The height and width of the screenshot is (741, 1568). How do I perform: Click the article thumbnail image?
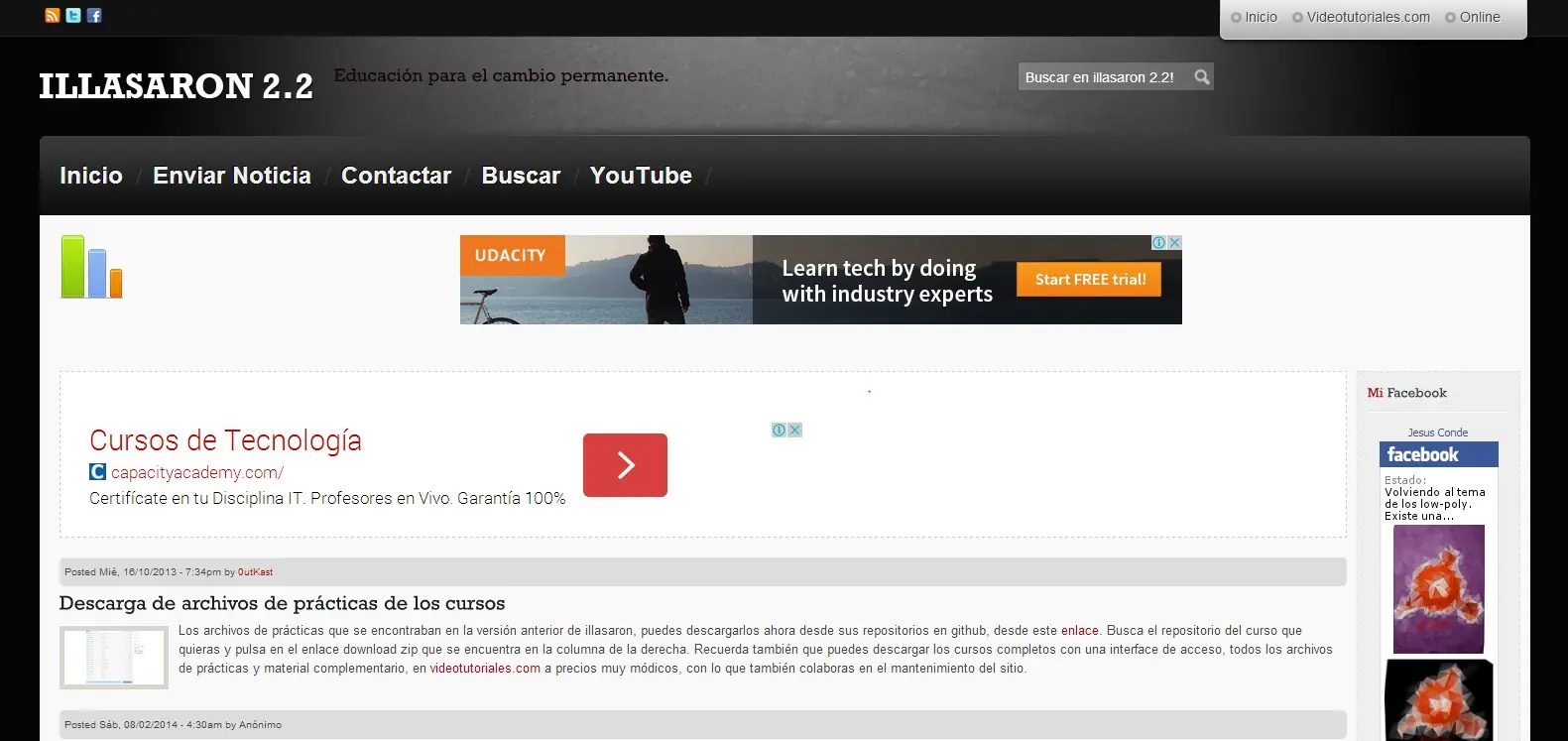tap(114, 658)
